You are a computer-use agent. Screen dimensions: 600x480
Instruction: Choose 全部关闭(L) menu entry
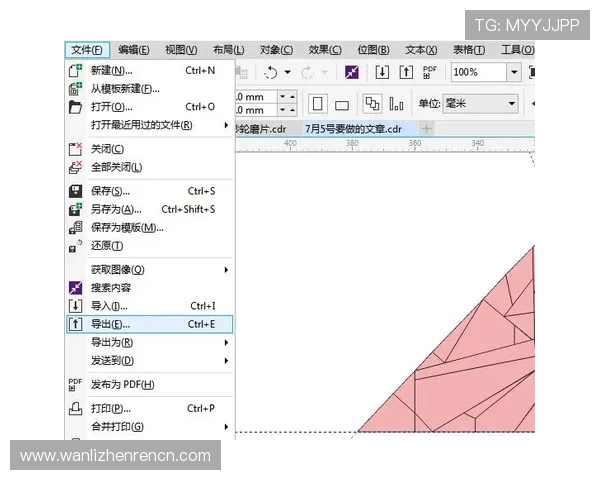(x=150, y=167)
